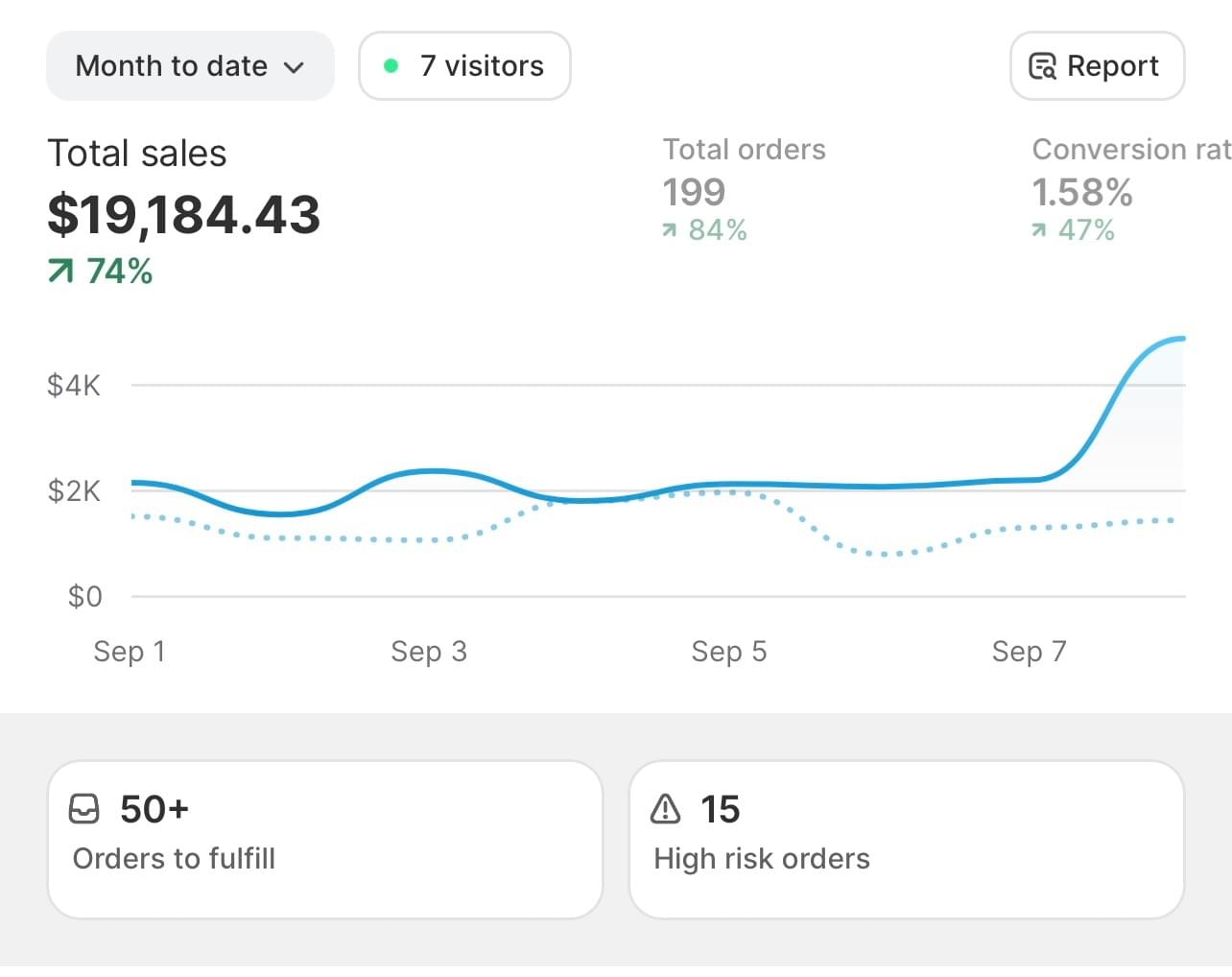
Task: Open the Report button
Action: coord(1097,66)
